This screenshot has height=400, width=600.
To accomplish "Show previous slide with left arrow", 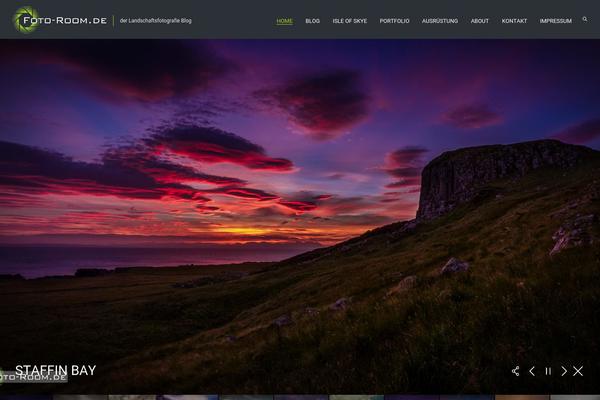I will click(x=532, y=371).
